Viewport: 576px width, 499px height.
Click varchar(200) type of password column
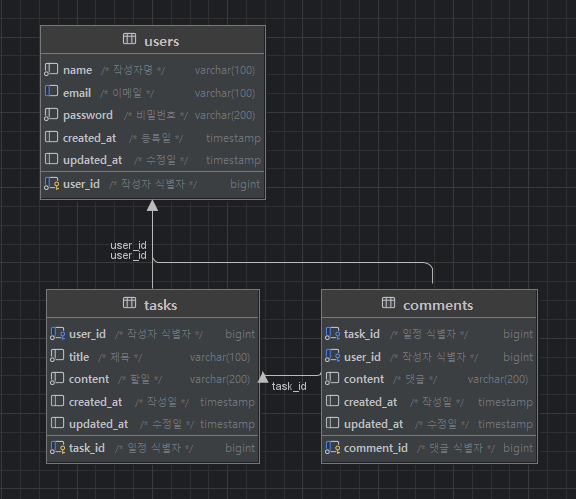pyautogui.click(x=225, y=115)
